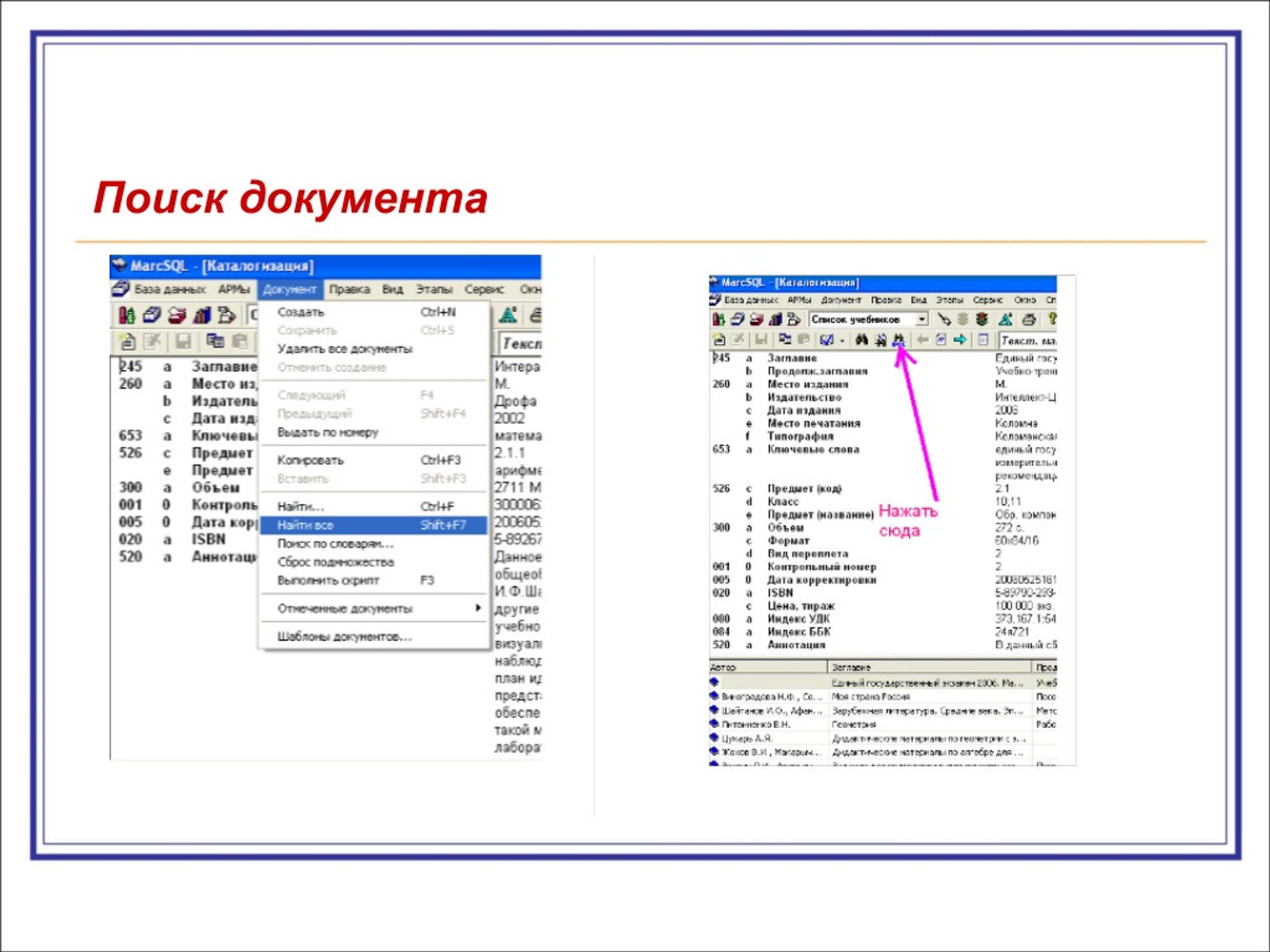Click the Find next binoculars icon in right window
1270x952 pixels.
click(881, 340)
